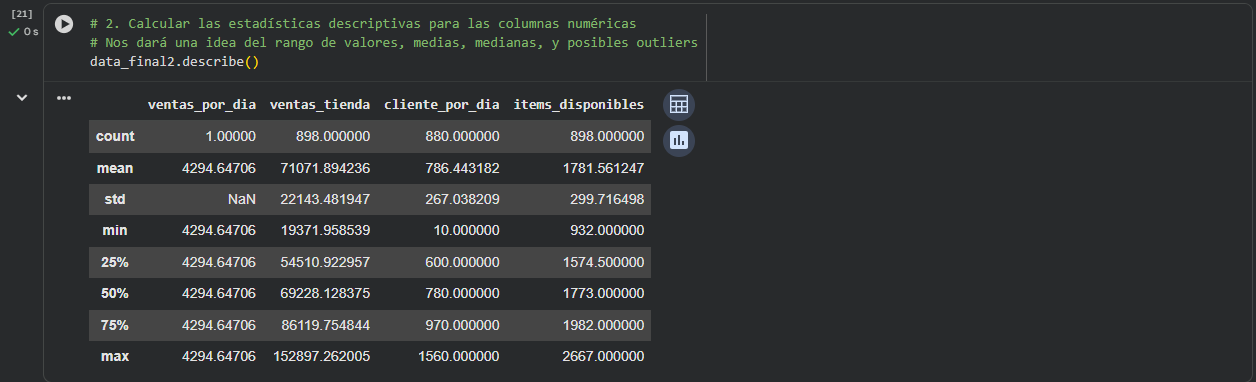The height and width of the screenshot is (382, 1256).
Task: Run cell 21 with the play button
Action: pyautogui.click(x=64, y=24)
